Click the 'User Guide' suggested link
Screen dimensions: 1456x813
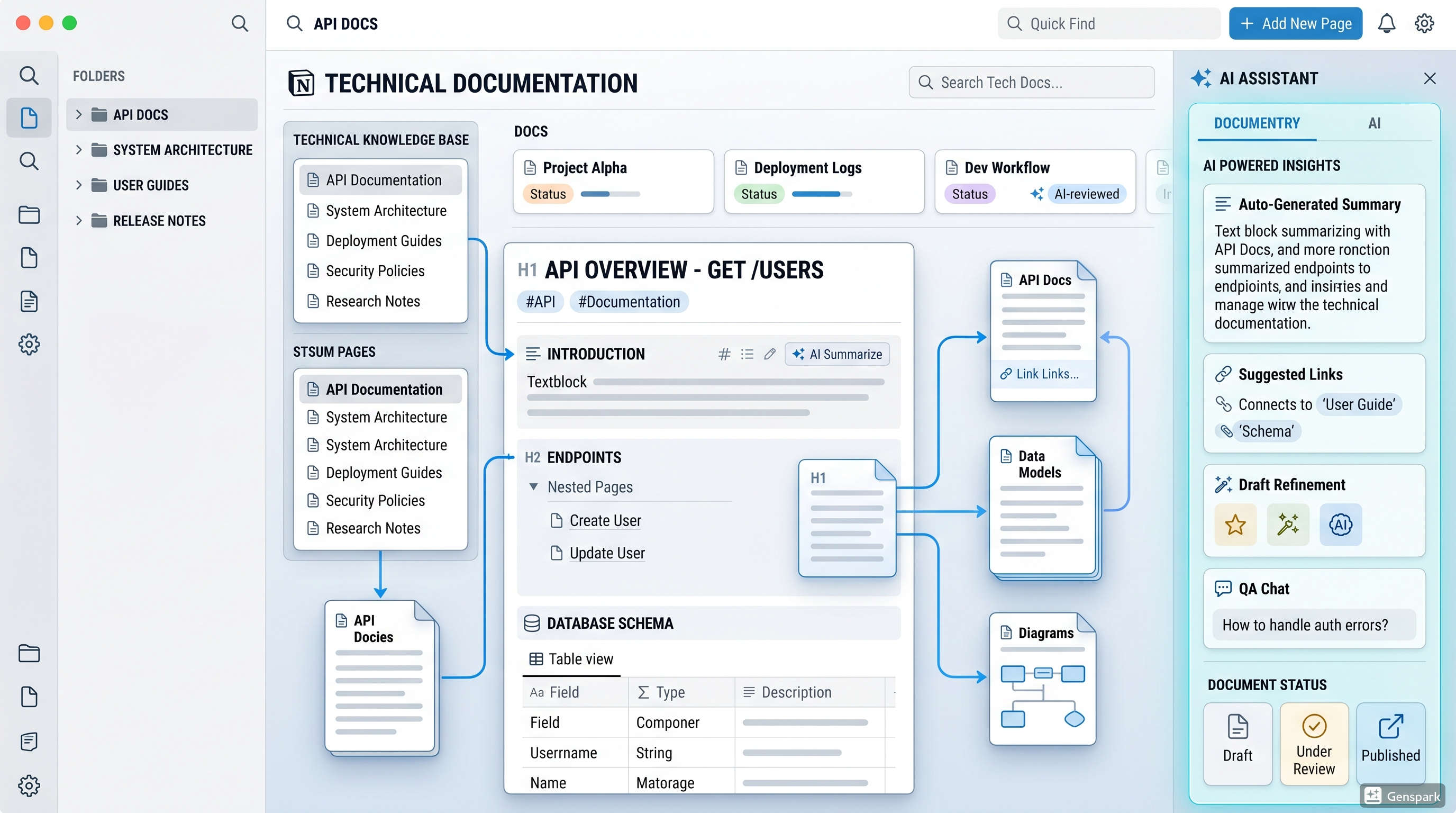(1359, 404)
